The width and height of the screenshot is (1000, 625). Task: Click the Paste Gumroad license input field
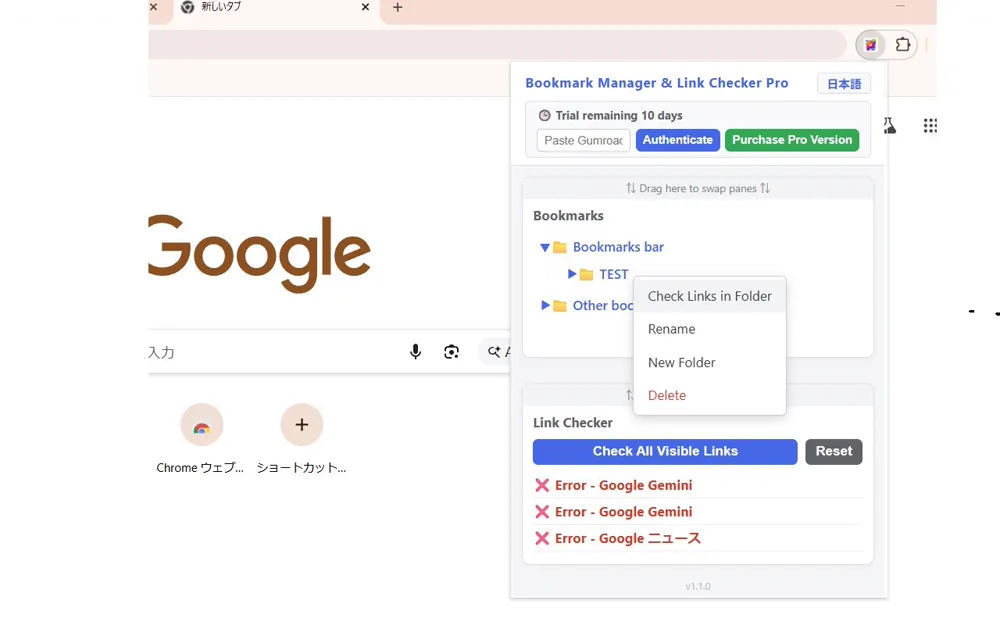coord(583,140)
